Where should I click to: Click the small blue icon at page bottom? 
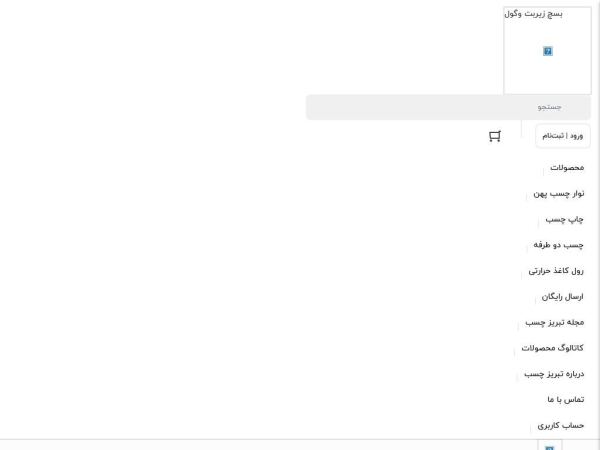[x=549, y=448]
